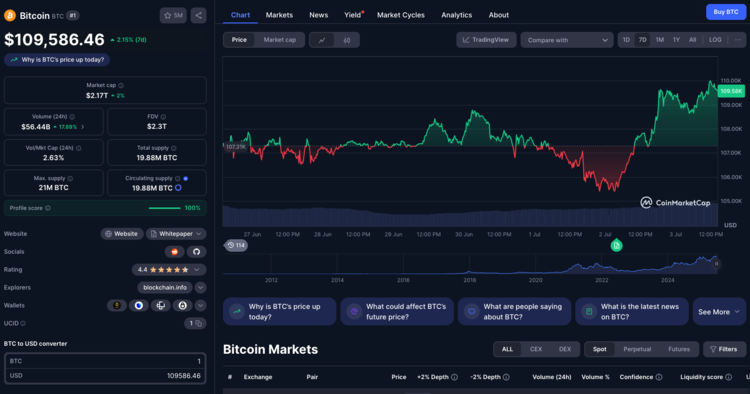
Task: Switch to candlestick chart icon
Action: (347, 40)
